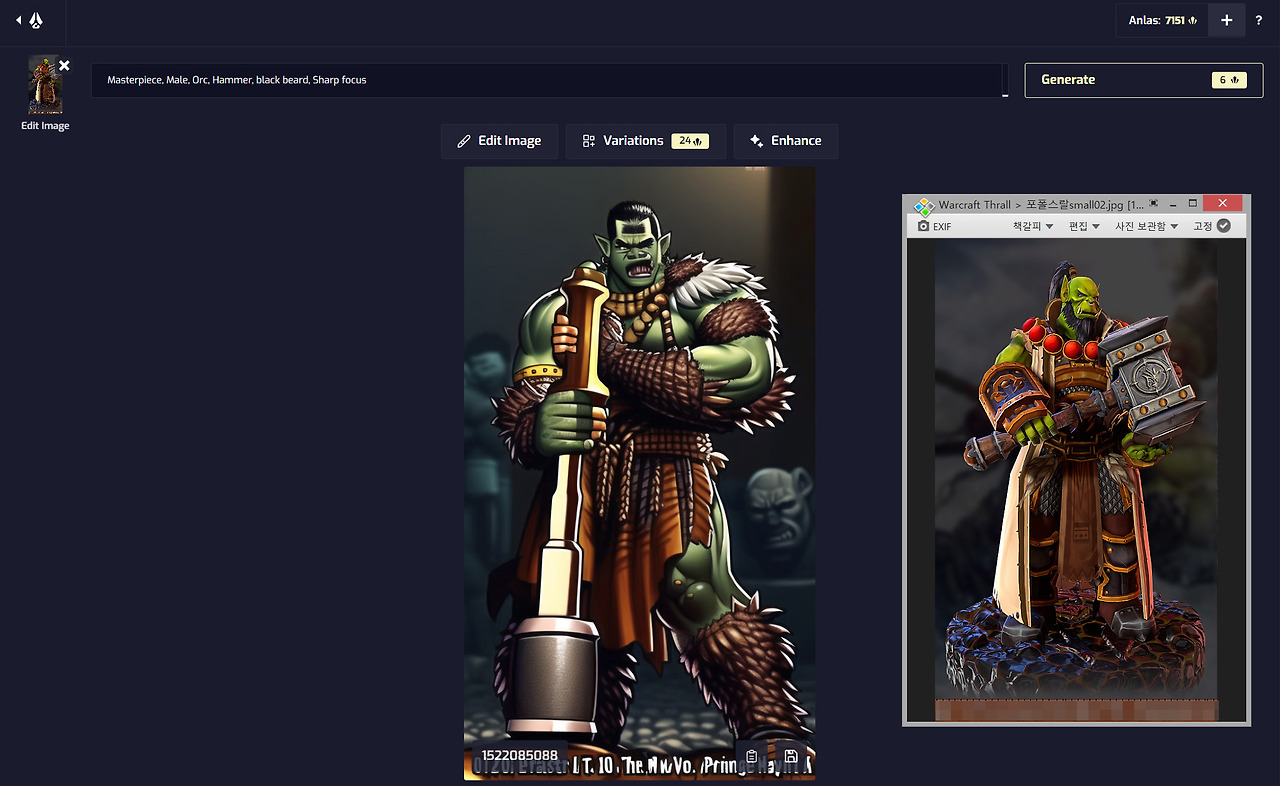
Task: Expand the 사진 보관함 dropdown in viewer
Action: (1146, 226)
